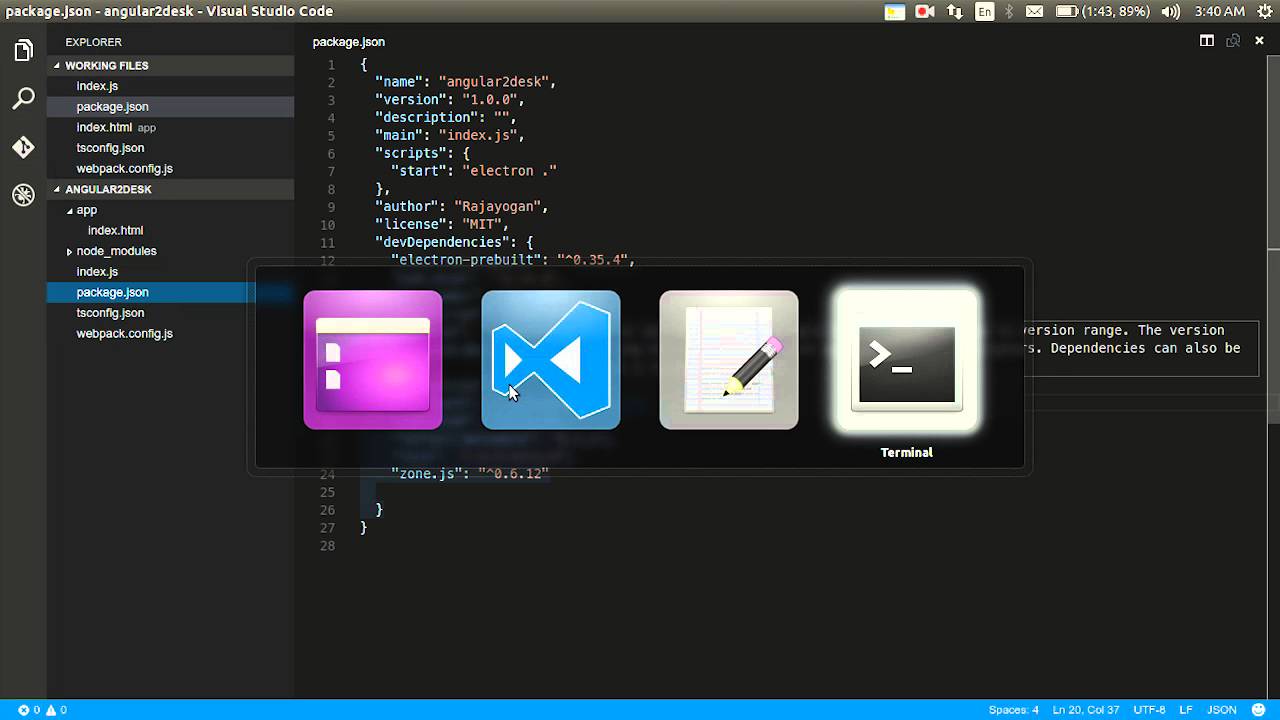
Task: Place cursor on "name": "angular2desk" line
Action: (465, 82)
